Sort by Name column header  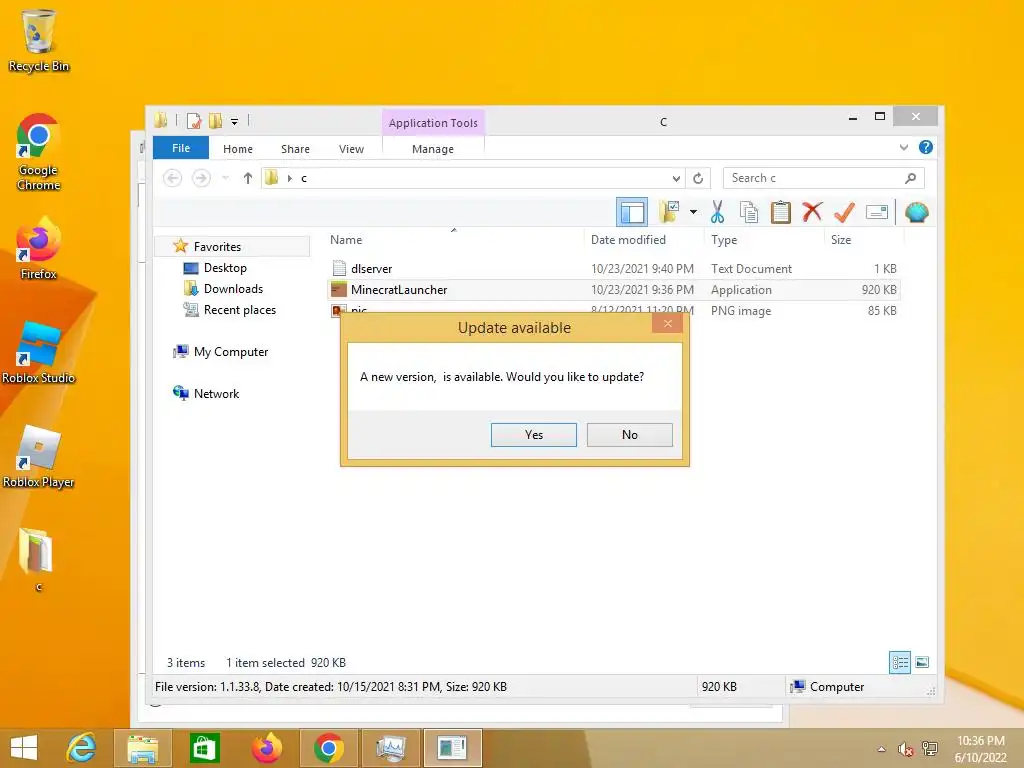tap(346, 240)
